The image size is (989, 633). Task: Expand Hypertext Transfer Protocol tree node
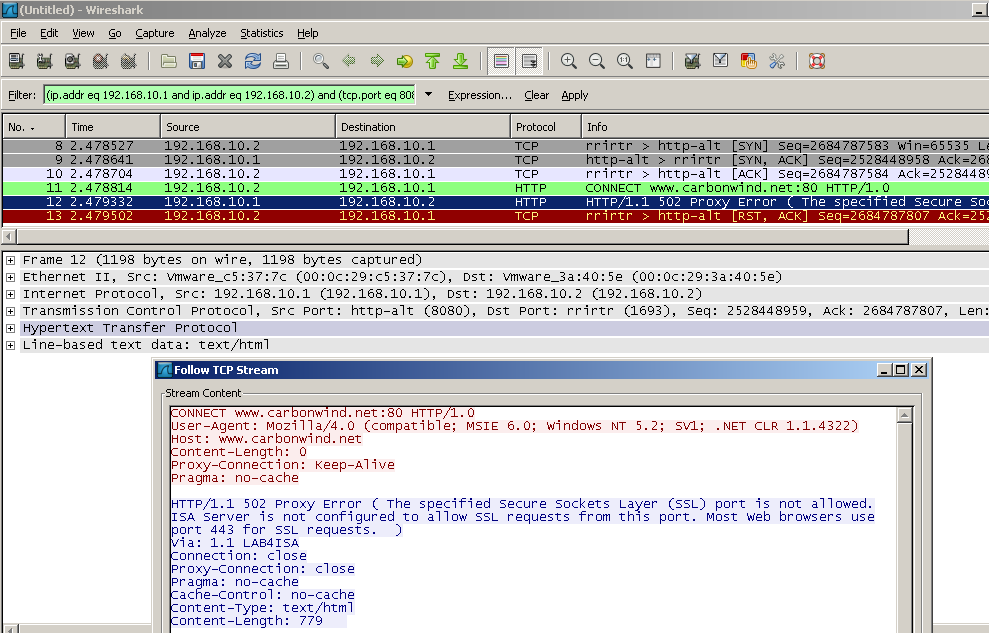pos(10,328)
